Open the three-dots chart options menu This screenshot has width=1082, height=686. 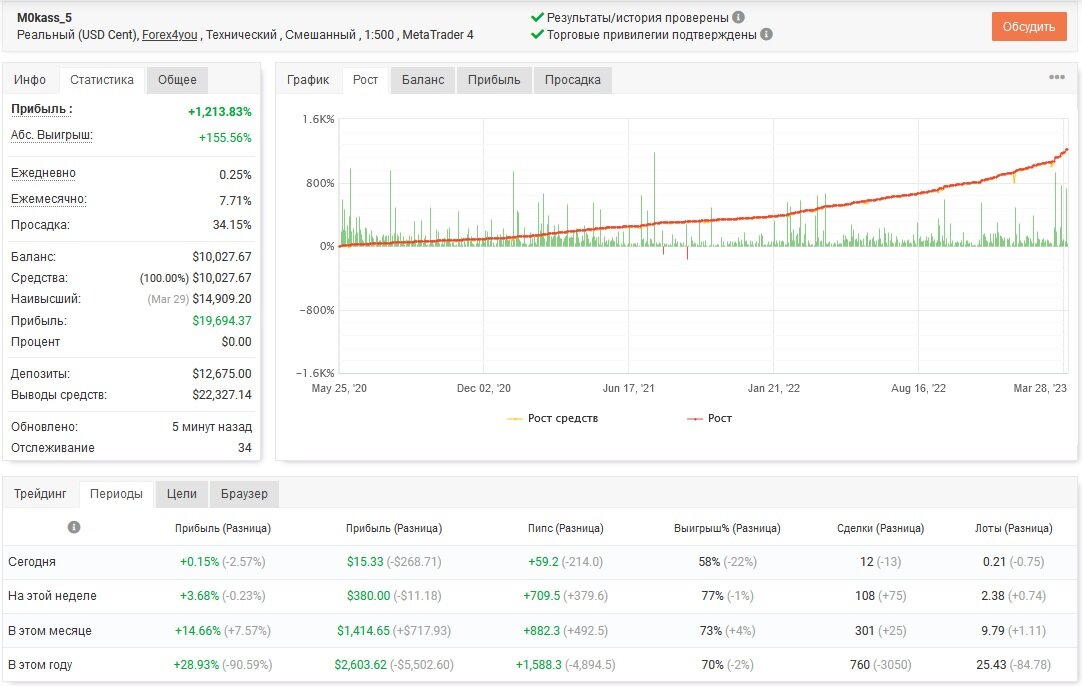coord(1056,77)
